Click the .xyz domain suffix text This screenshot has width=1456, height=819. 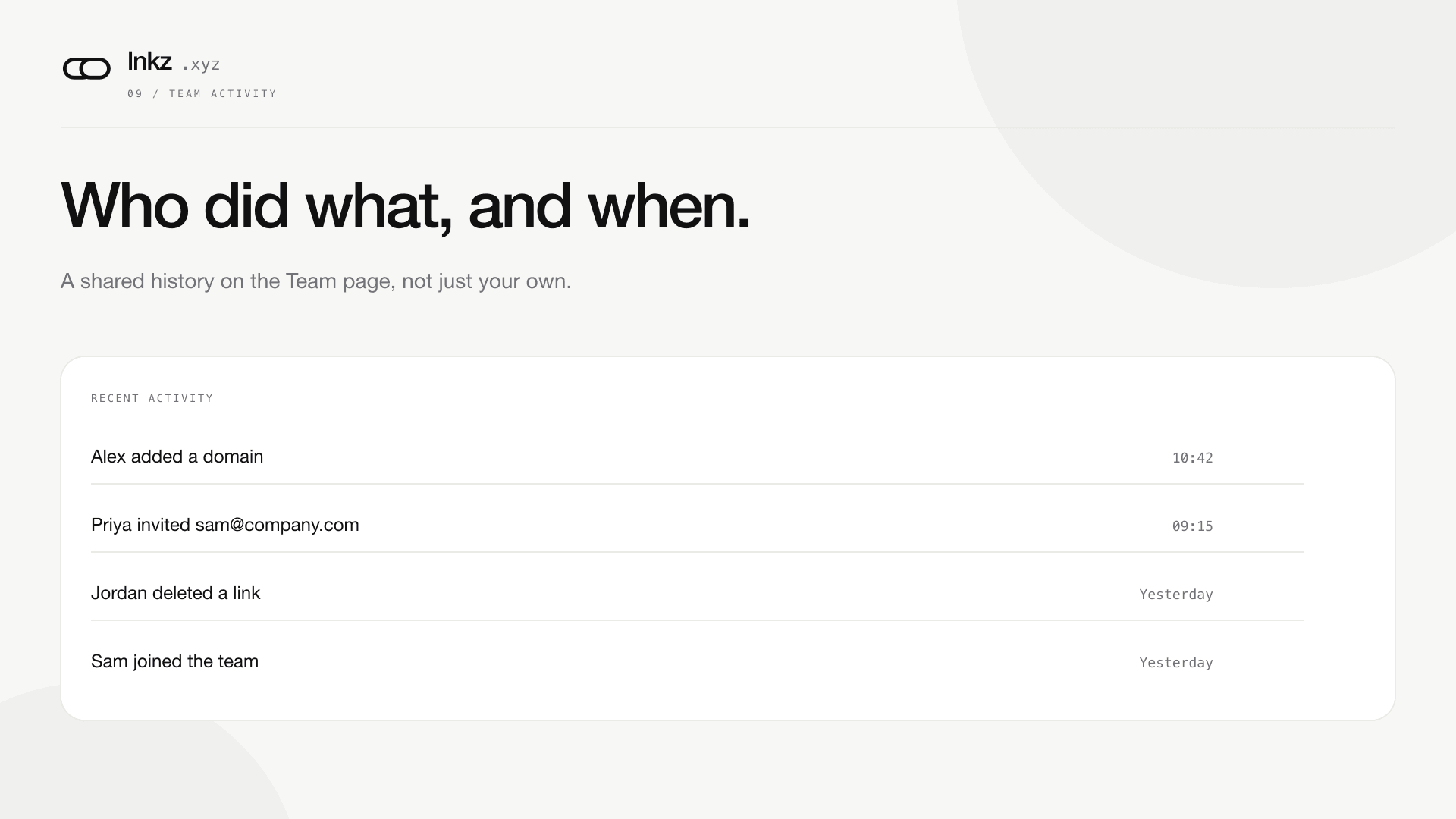[x=201, y=64]
